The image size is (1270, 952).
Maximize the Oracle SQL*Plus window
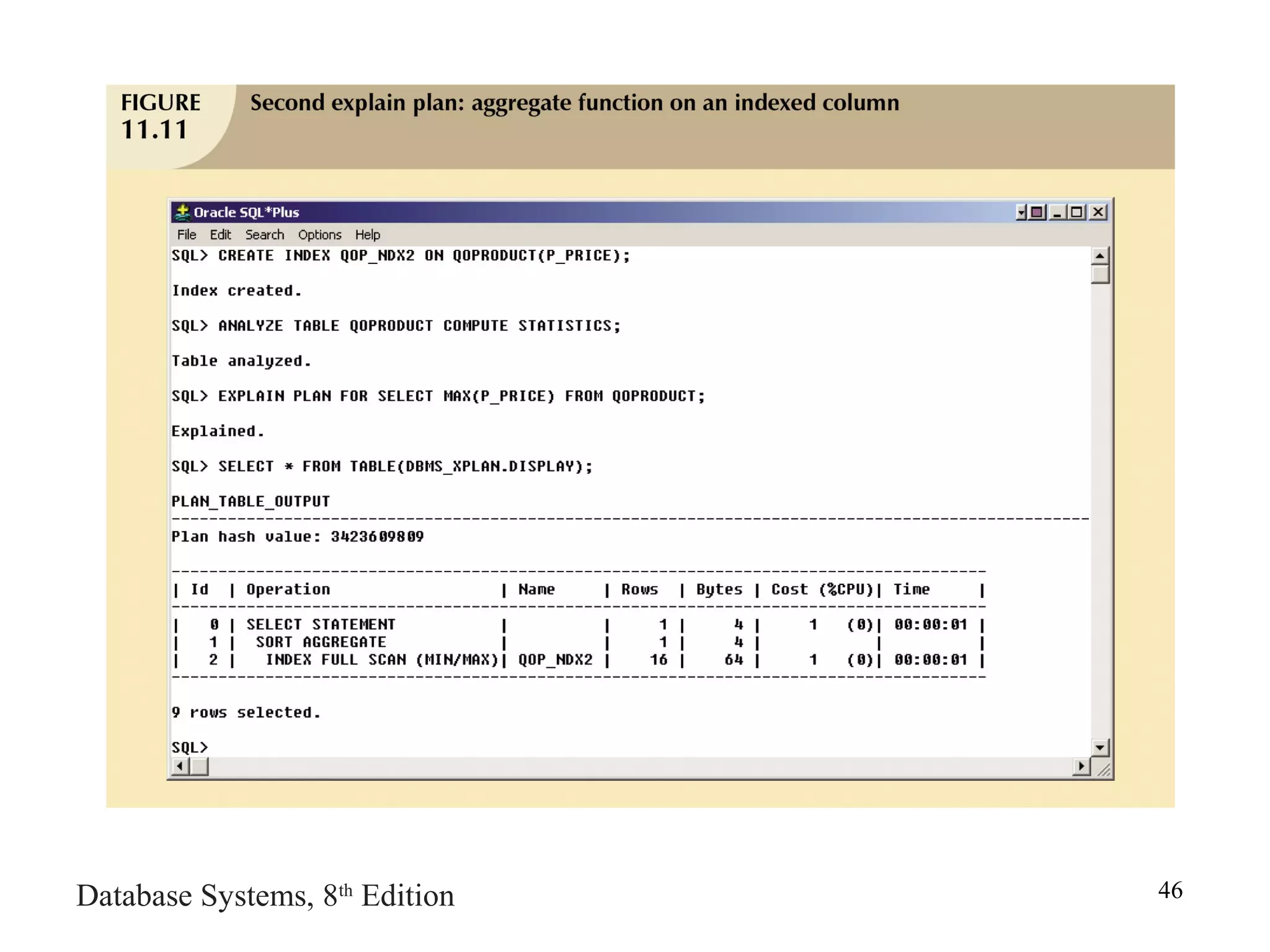tap(1077, 213)
